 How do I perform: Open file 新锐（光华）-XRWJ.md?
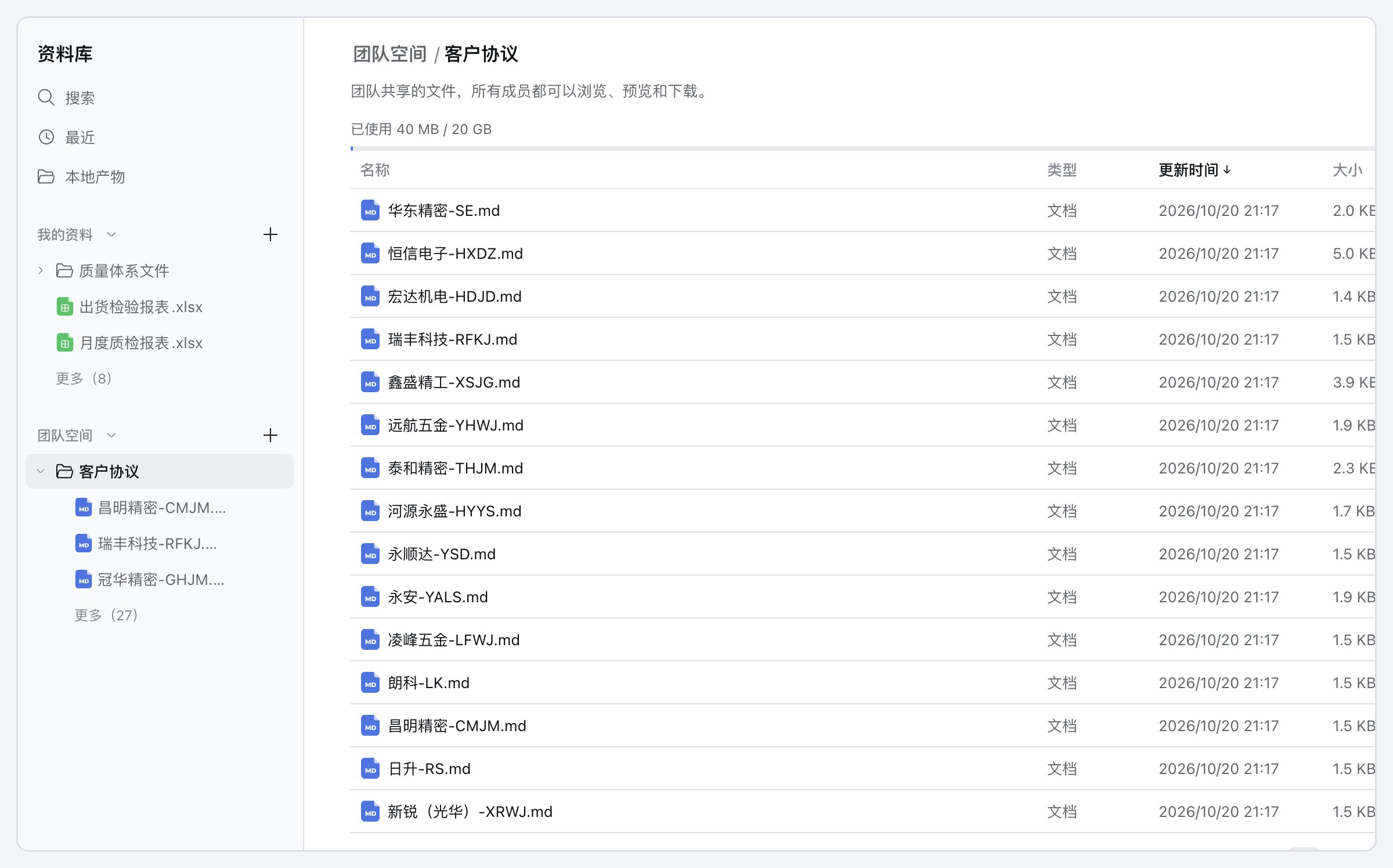tap(862, 811)
